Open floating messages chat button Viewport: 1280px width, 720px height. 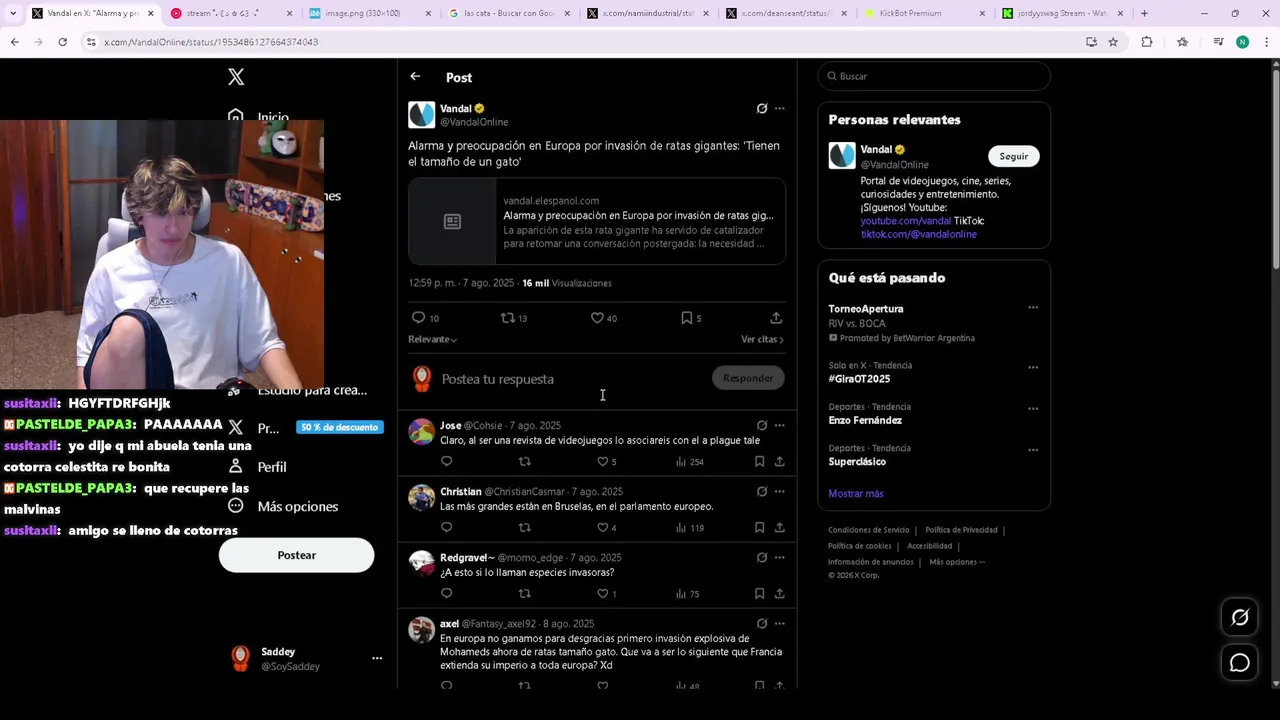(1240, 663)
